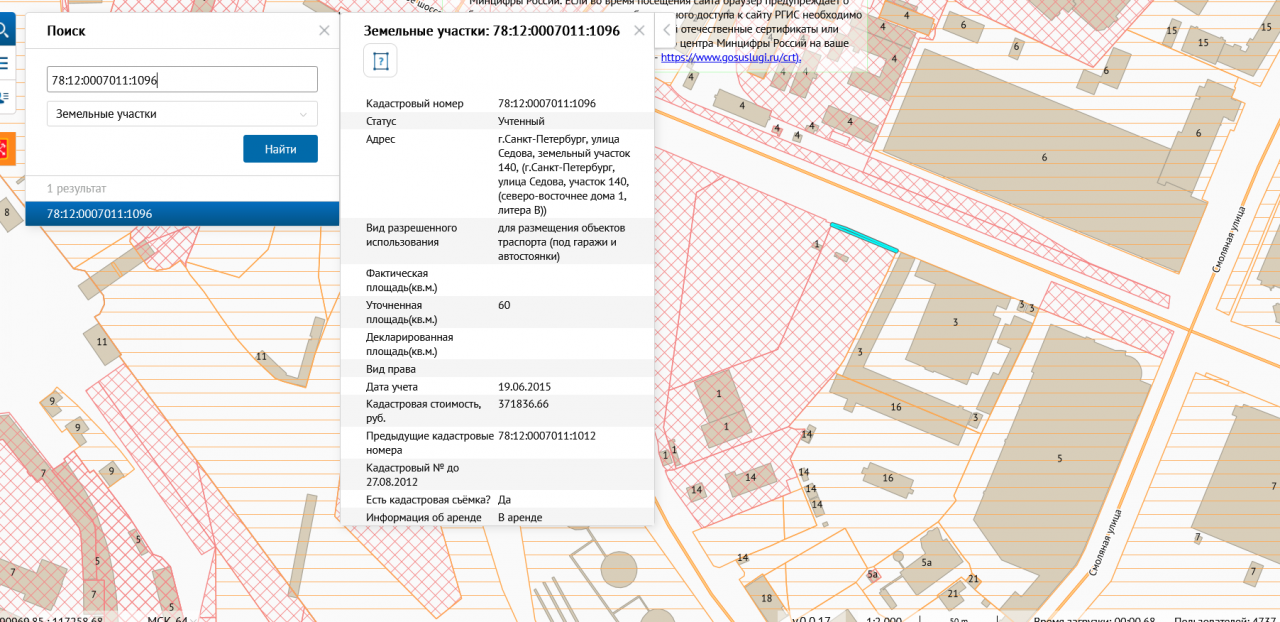Click the cyan highlighted parcel on map
The width and height of the screenshot is (1280, 622).
(864, 237)
